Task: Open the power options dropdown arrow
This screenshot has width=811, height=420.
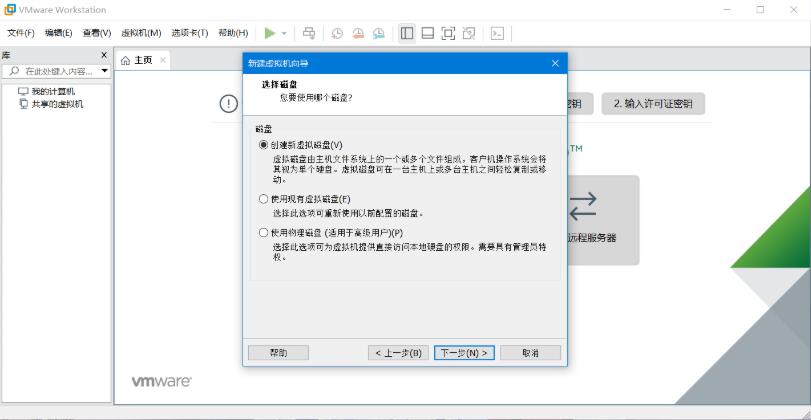Action: point(284,34)
